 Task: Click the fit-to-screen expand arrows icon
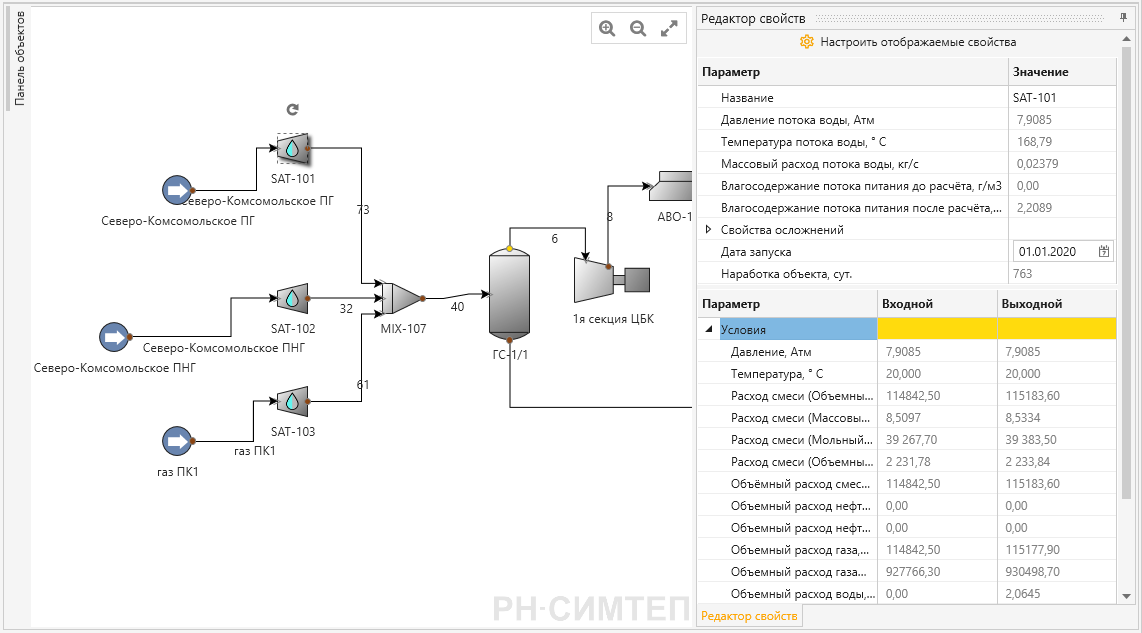tap(669, 28)
